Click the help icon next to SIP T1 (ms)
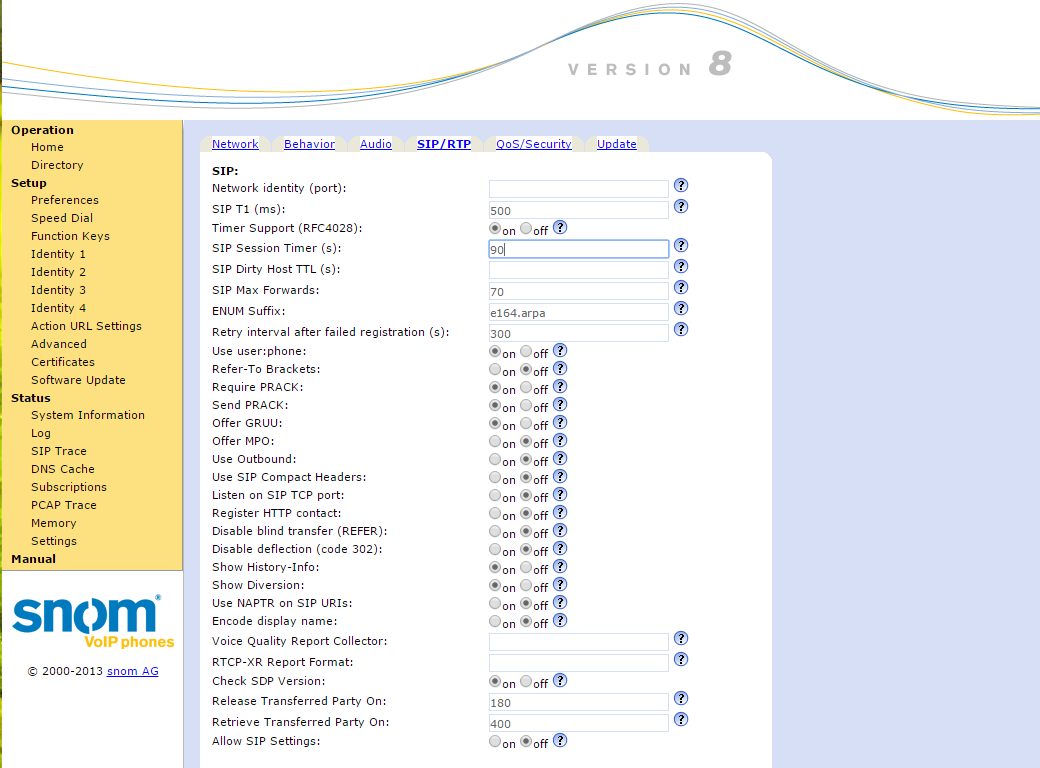 [681, 207]
